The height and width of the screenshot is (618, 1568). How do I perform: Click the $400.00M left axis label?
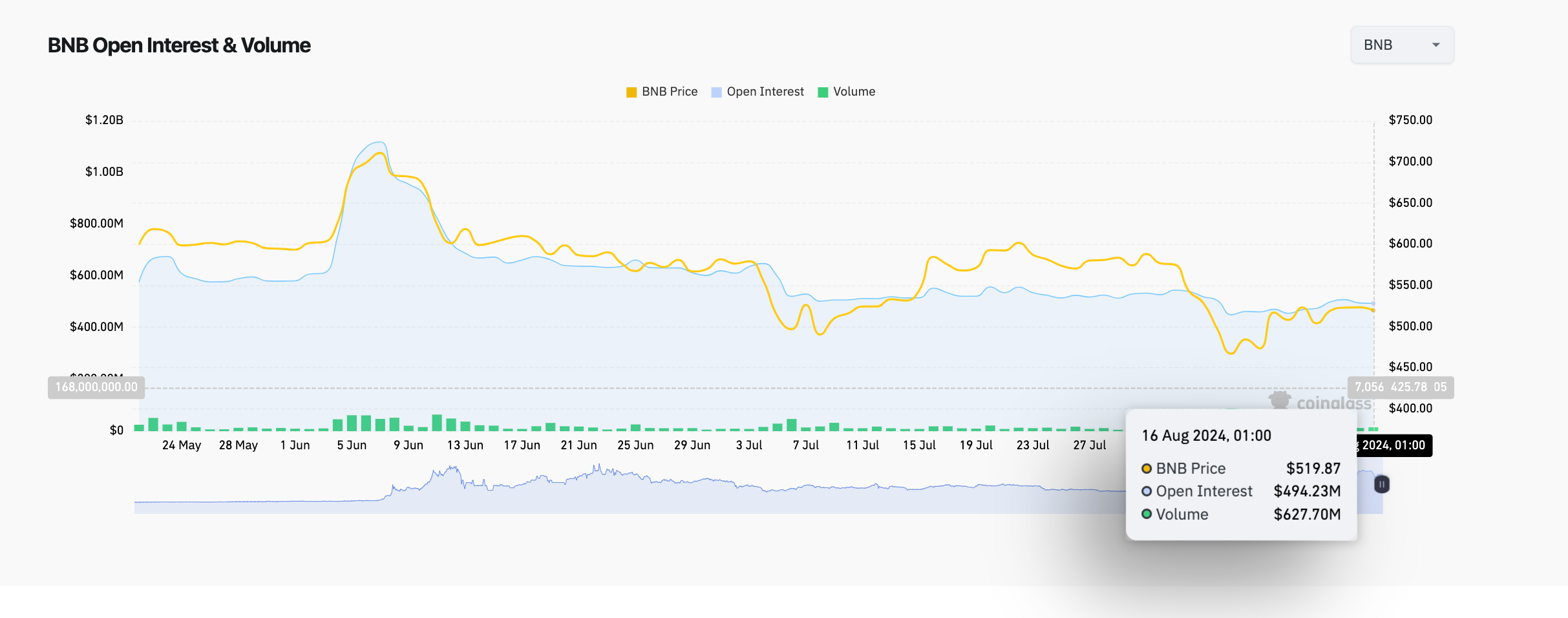96,326
